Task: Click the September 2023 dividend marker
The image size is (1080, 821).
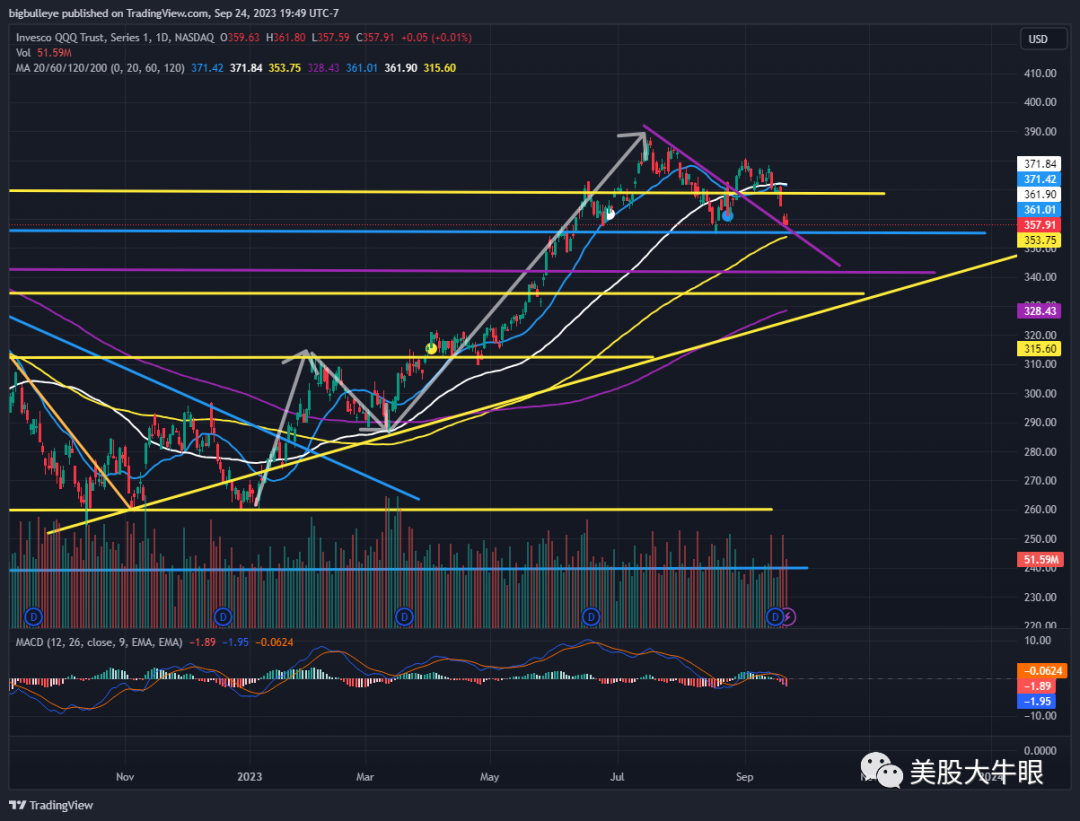Action: click(775, 616)
